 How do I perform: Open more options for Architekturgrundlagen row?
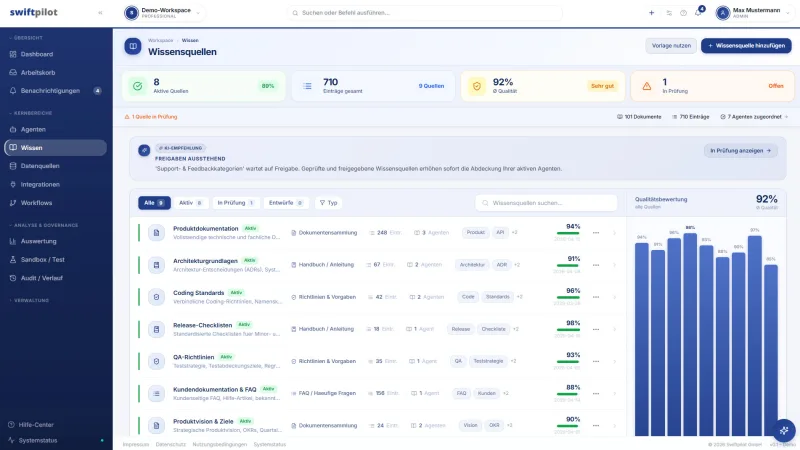click(x=596, y=265)
